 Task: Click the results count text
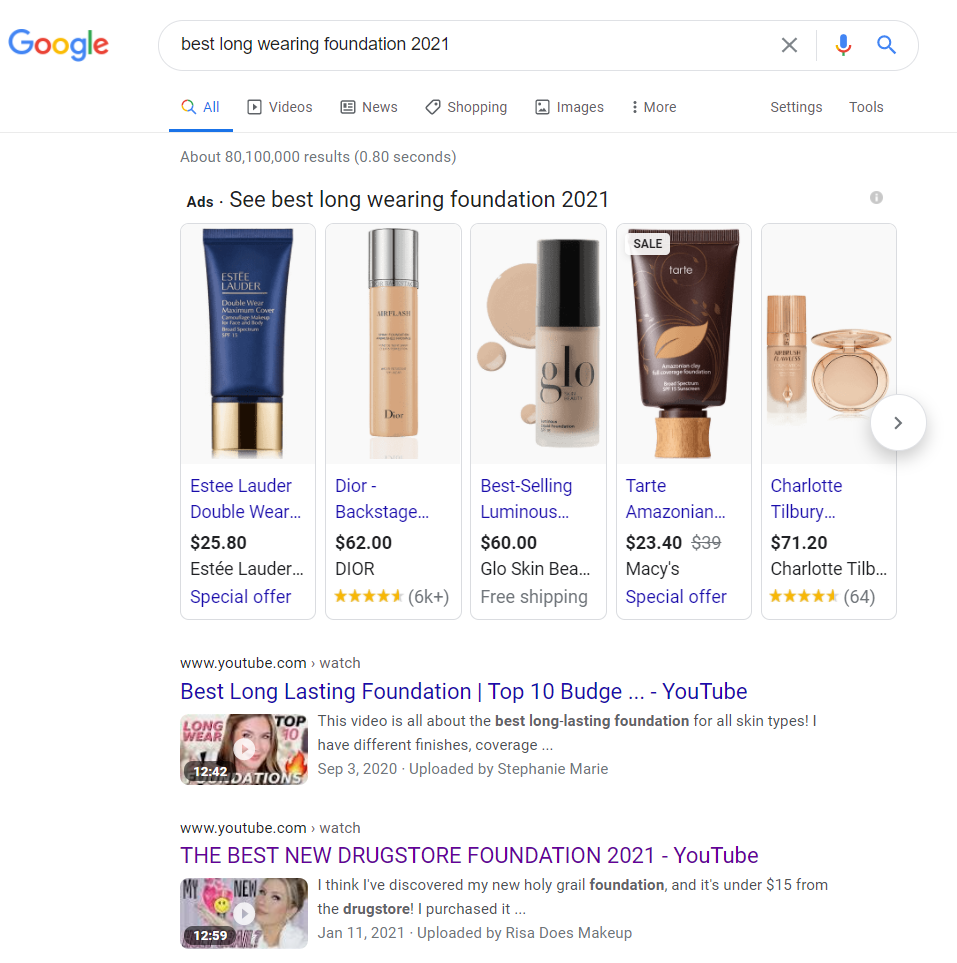pos(318,157)
